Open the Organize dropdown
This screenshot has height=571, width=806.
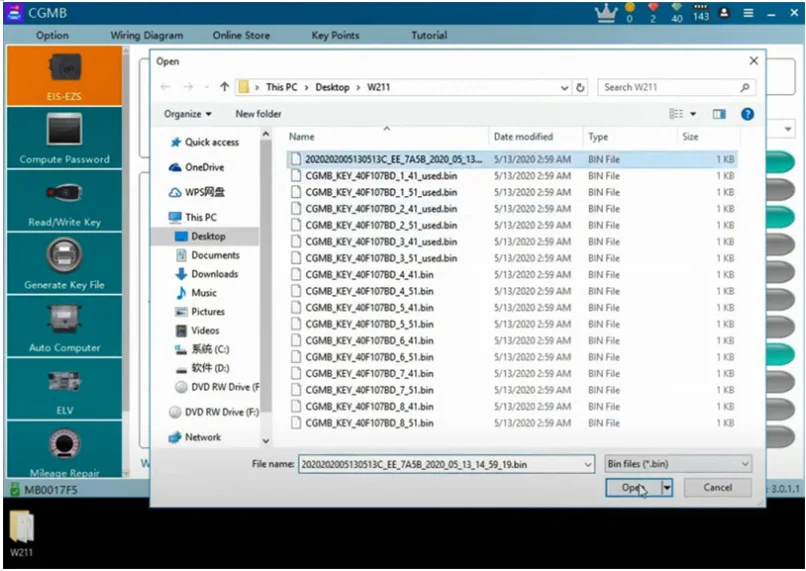point(188,114)
